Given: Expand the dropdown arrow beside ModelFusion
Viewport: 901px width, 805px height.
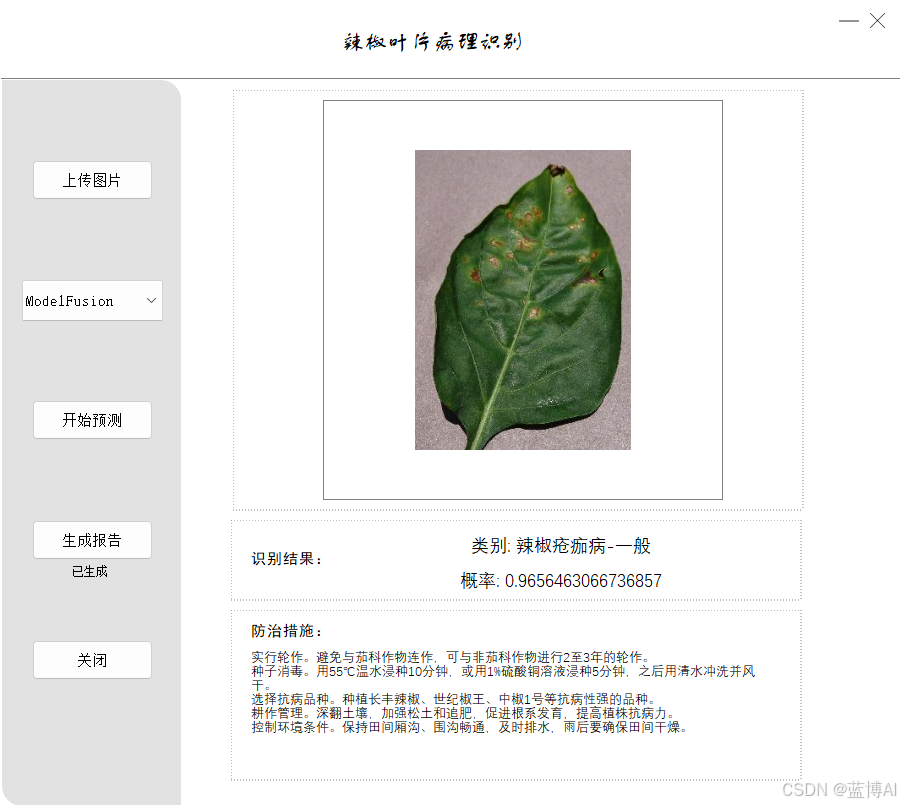Looking at the screenshot, I should tap(151, 300).
